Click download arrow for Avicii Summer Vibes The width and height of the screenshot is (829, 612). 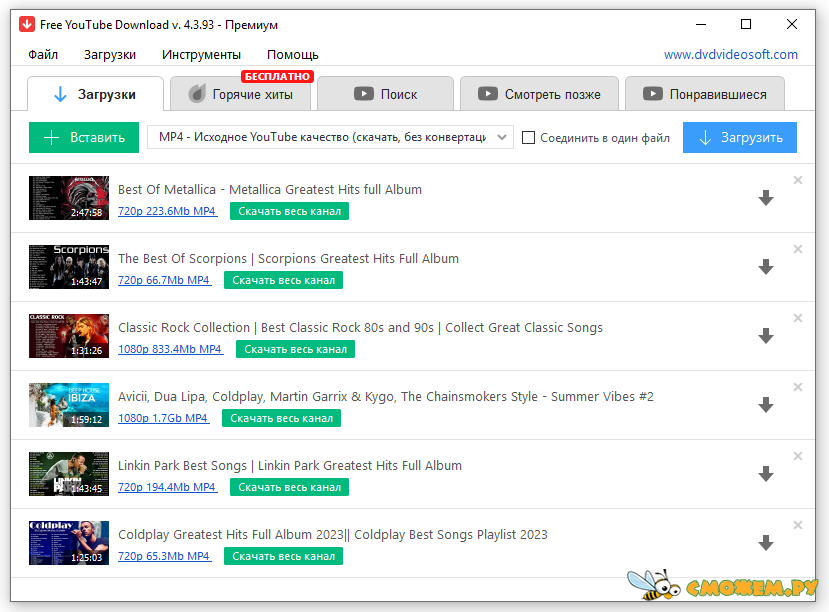[766, 405]
